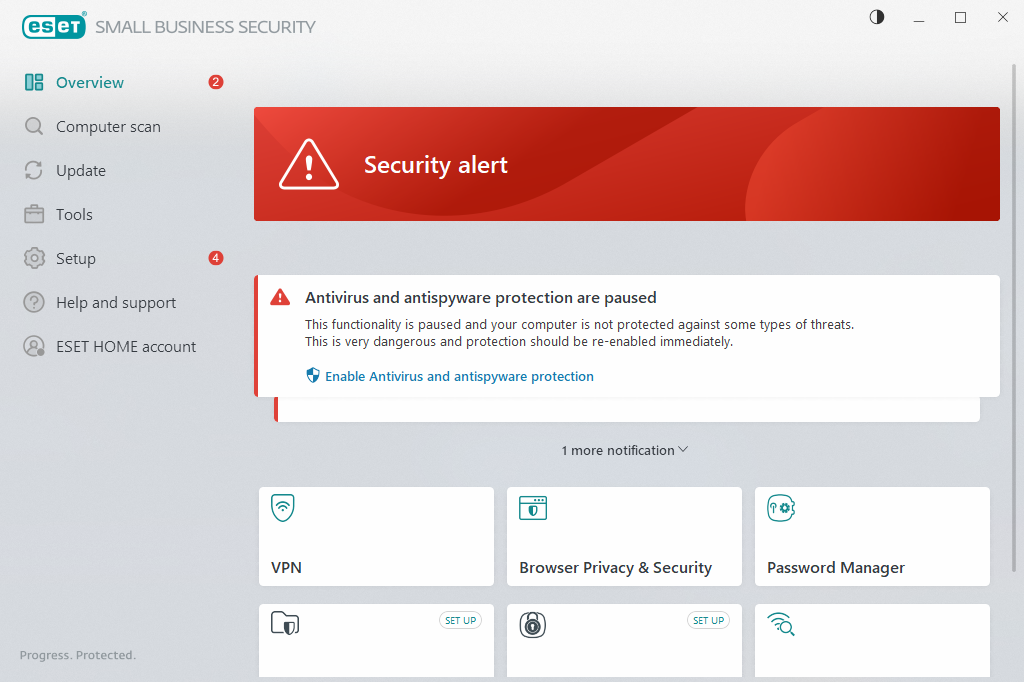The image size is (1024, 682).
Task: Click the Update refresh arrows icon
Action: pos(34,171)
